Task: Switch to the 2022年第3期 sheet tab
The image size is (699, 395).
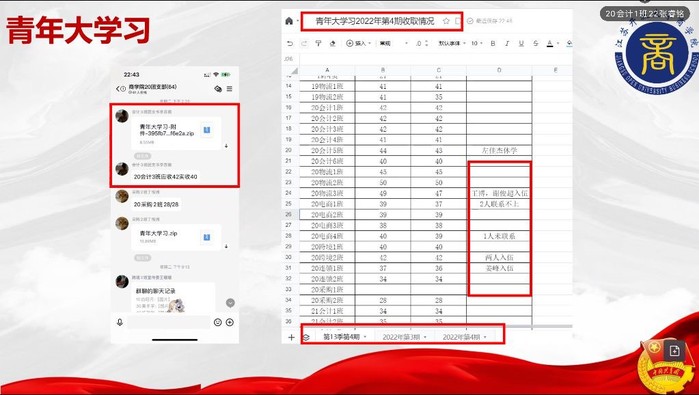Action: click(x=404, y=337)
